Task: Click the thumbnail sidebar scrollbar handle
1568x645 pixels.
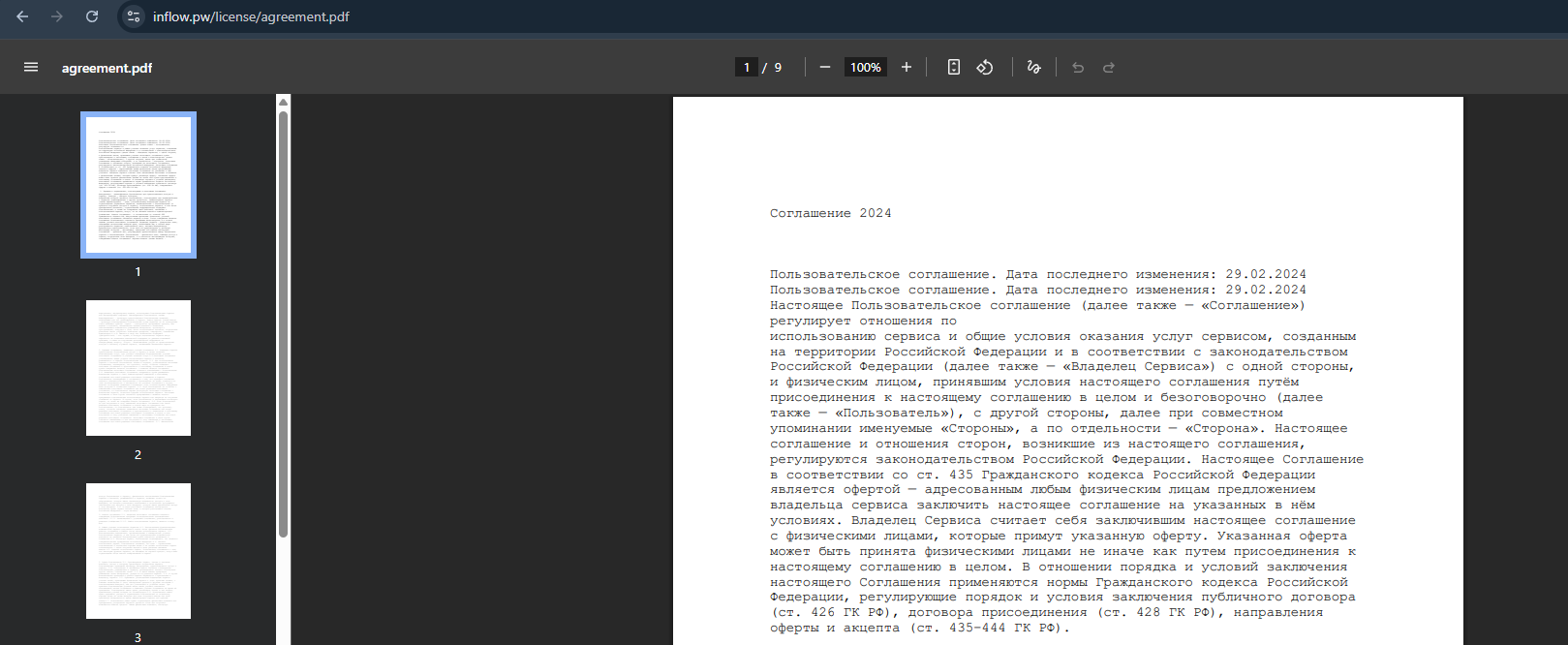Action: pos(283,324)
